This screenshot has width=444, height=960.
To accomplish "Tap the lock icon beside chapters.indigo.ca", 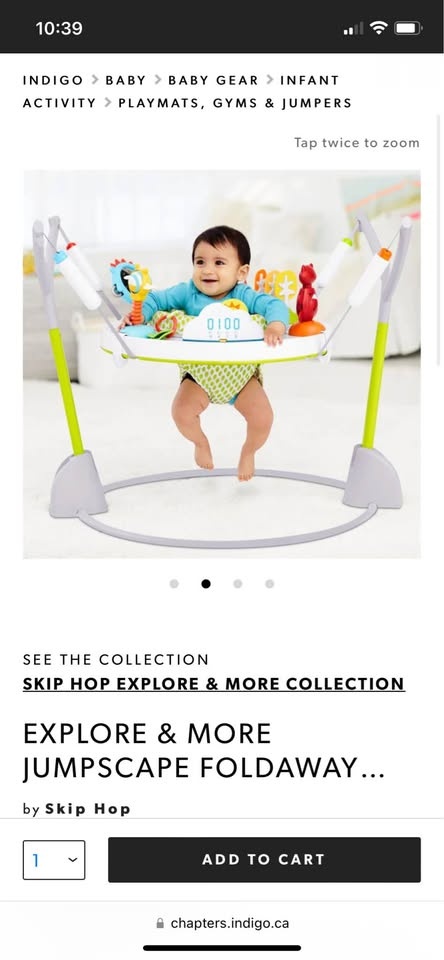I will pos(160,923).
